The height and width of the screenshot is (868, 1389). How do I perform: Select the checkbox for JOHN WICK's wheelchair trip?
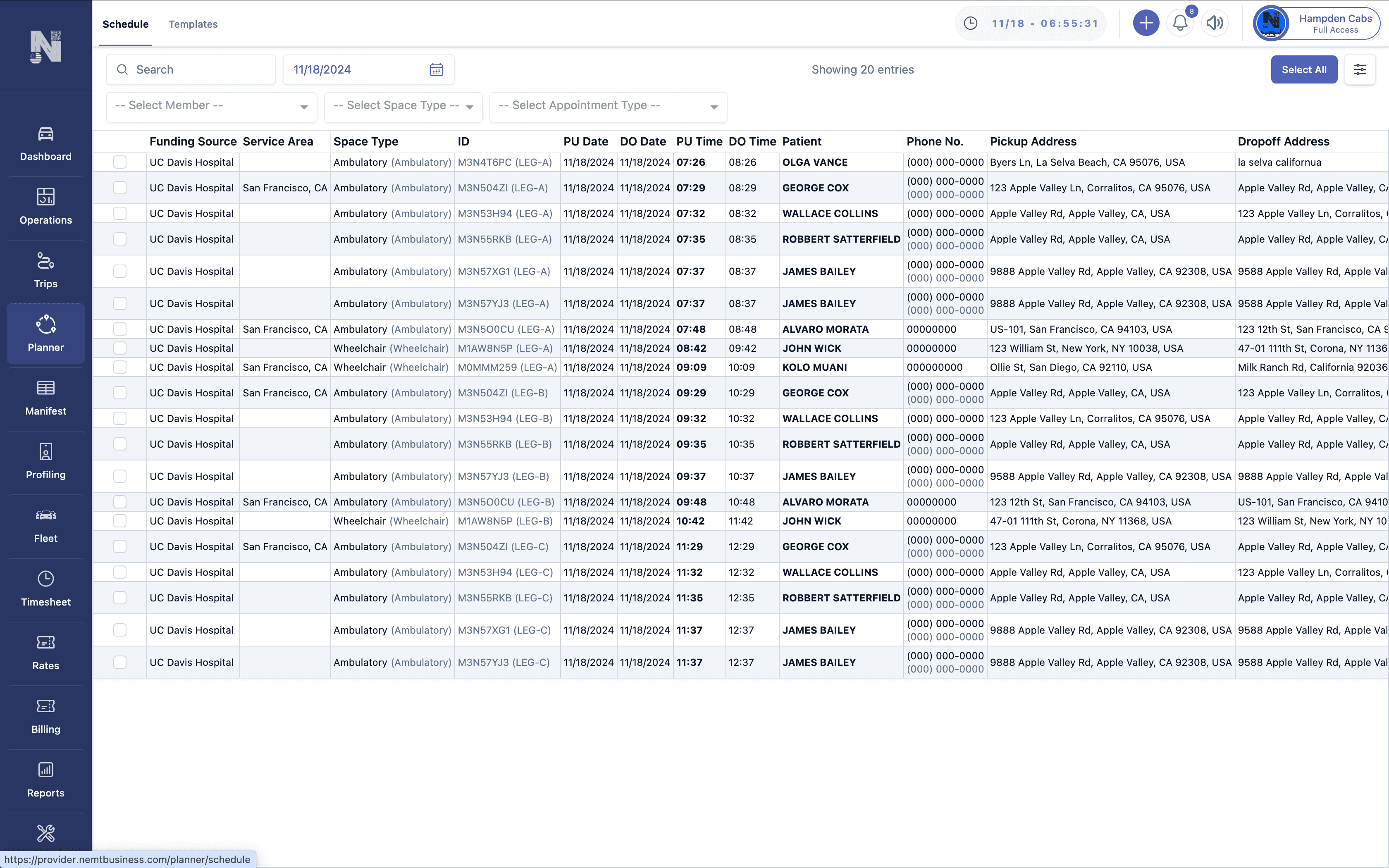(120, 348)
